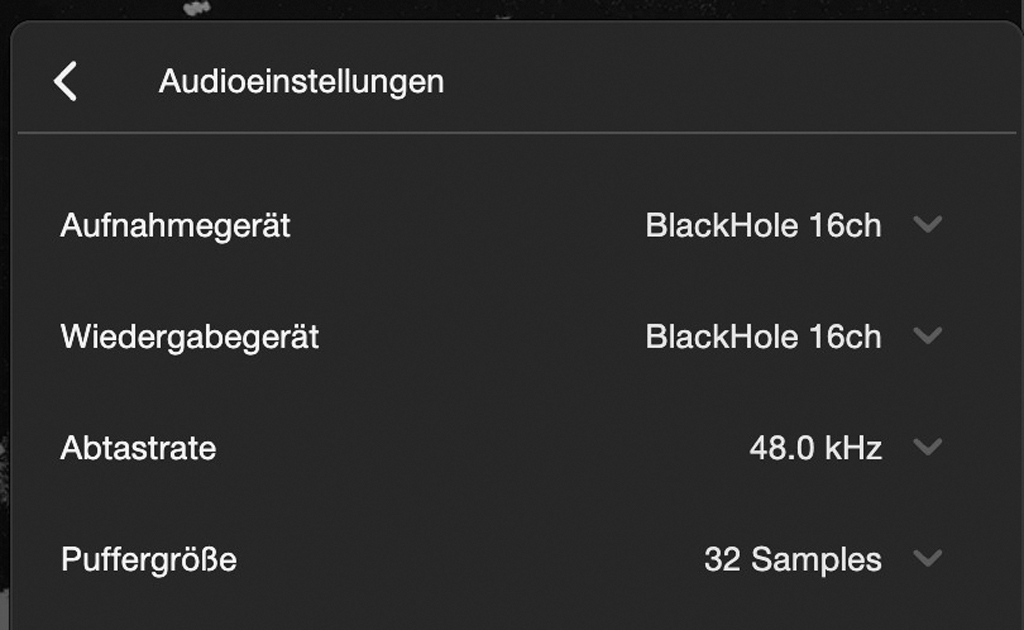
Task: Open the Puffergröße chevron dropdown
Action: (x=928, y=558)
